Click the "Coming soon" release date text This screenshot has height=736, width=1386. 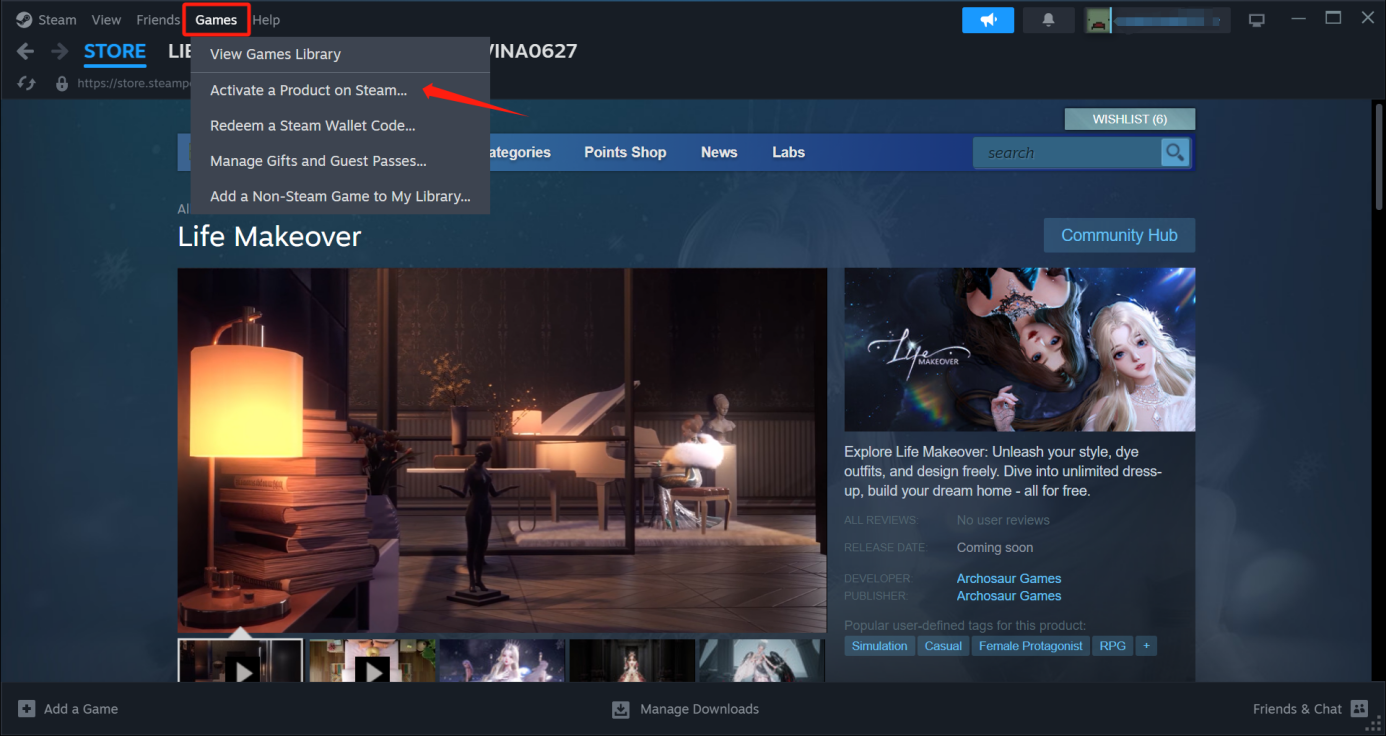(995, 548)
